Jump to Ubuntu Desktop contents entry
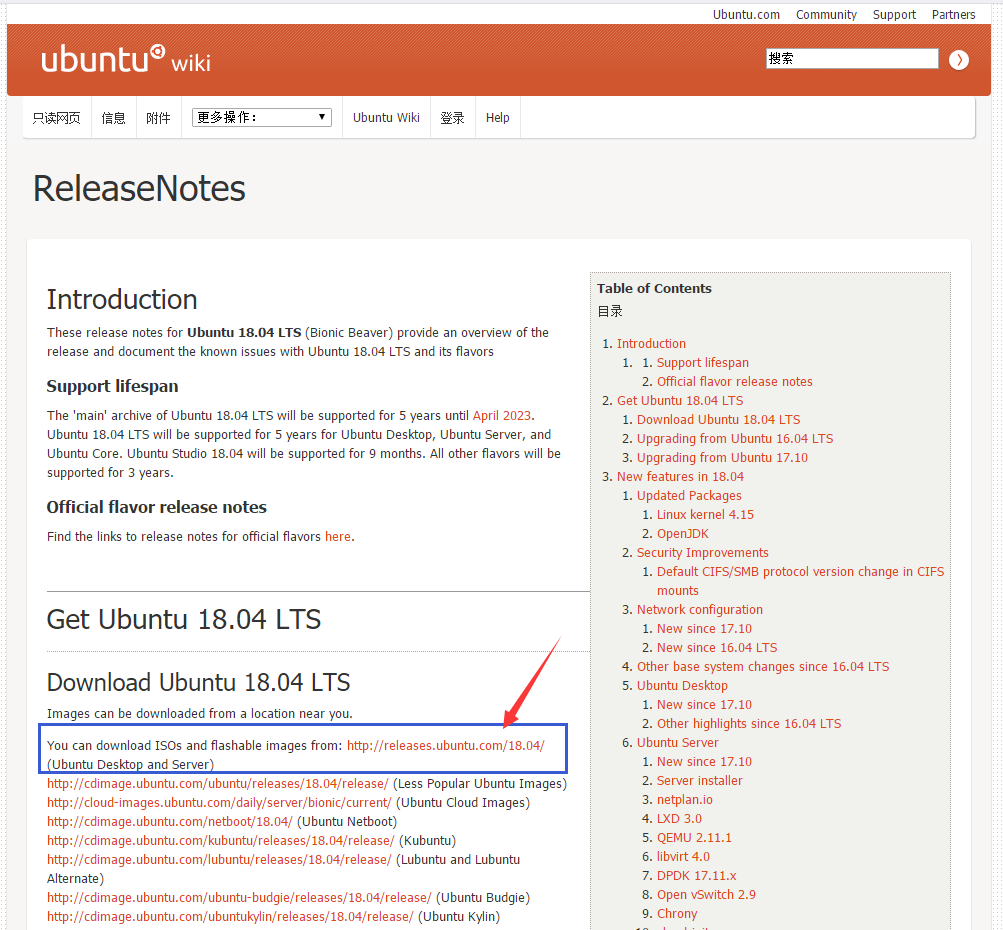The width and height of the screenshot is (1003, 930). 682,686
